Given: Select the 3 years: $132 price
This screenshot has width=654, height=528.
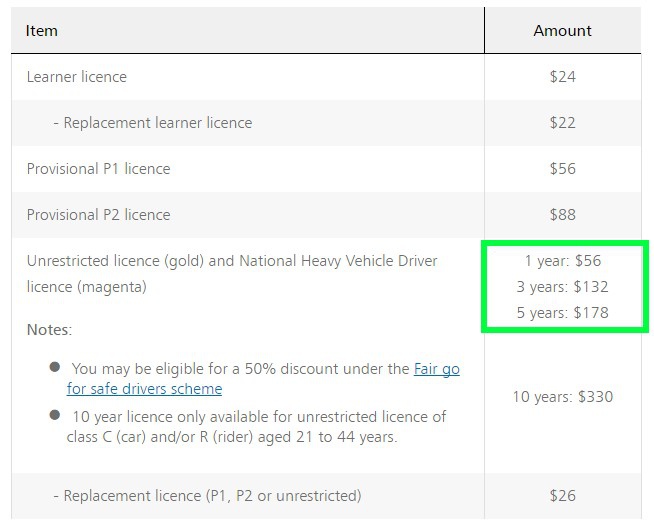Looking at the screenshot, I should [x=562, y=287].
